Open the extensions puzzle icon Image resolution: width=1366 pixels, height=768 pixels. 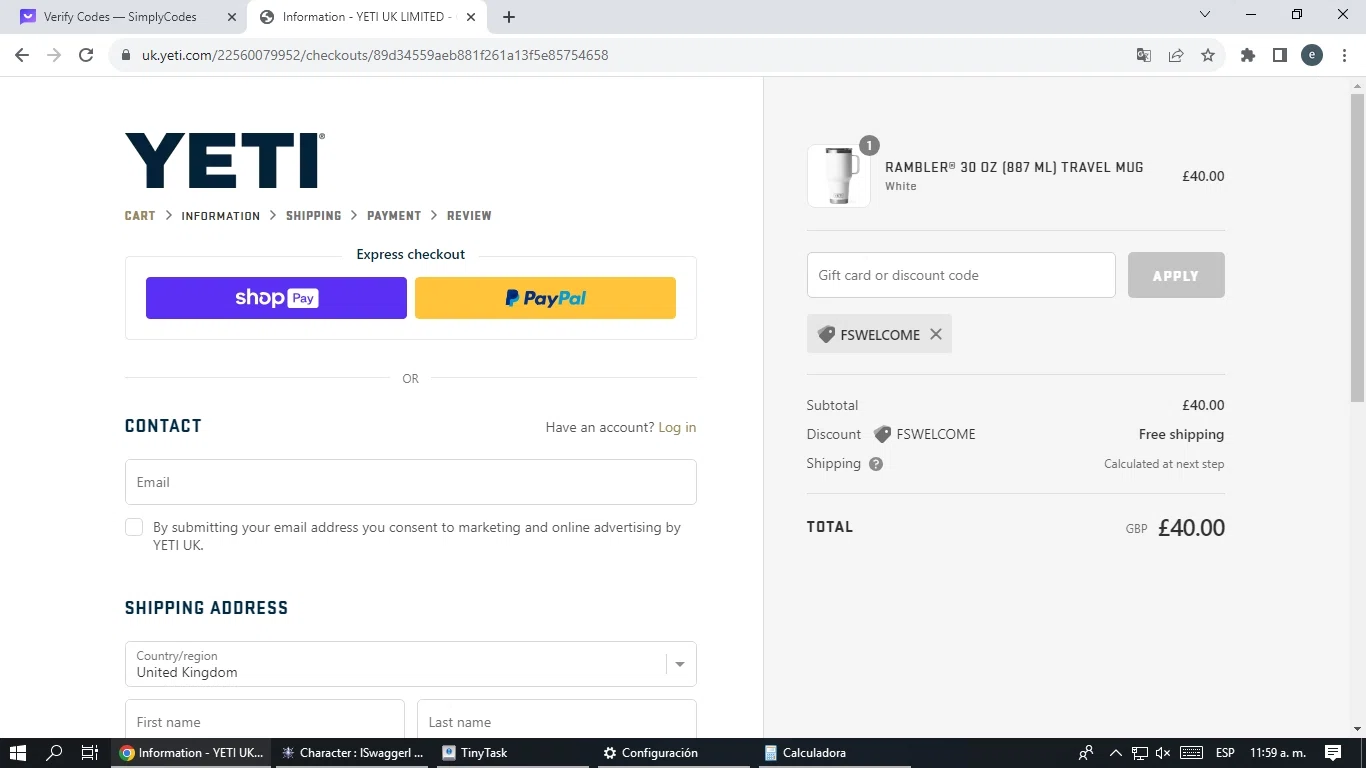1248,55
